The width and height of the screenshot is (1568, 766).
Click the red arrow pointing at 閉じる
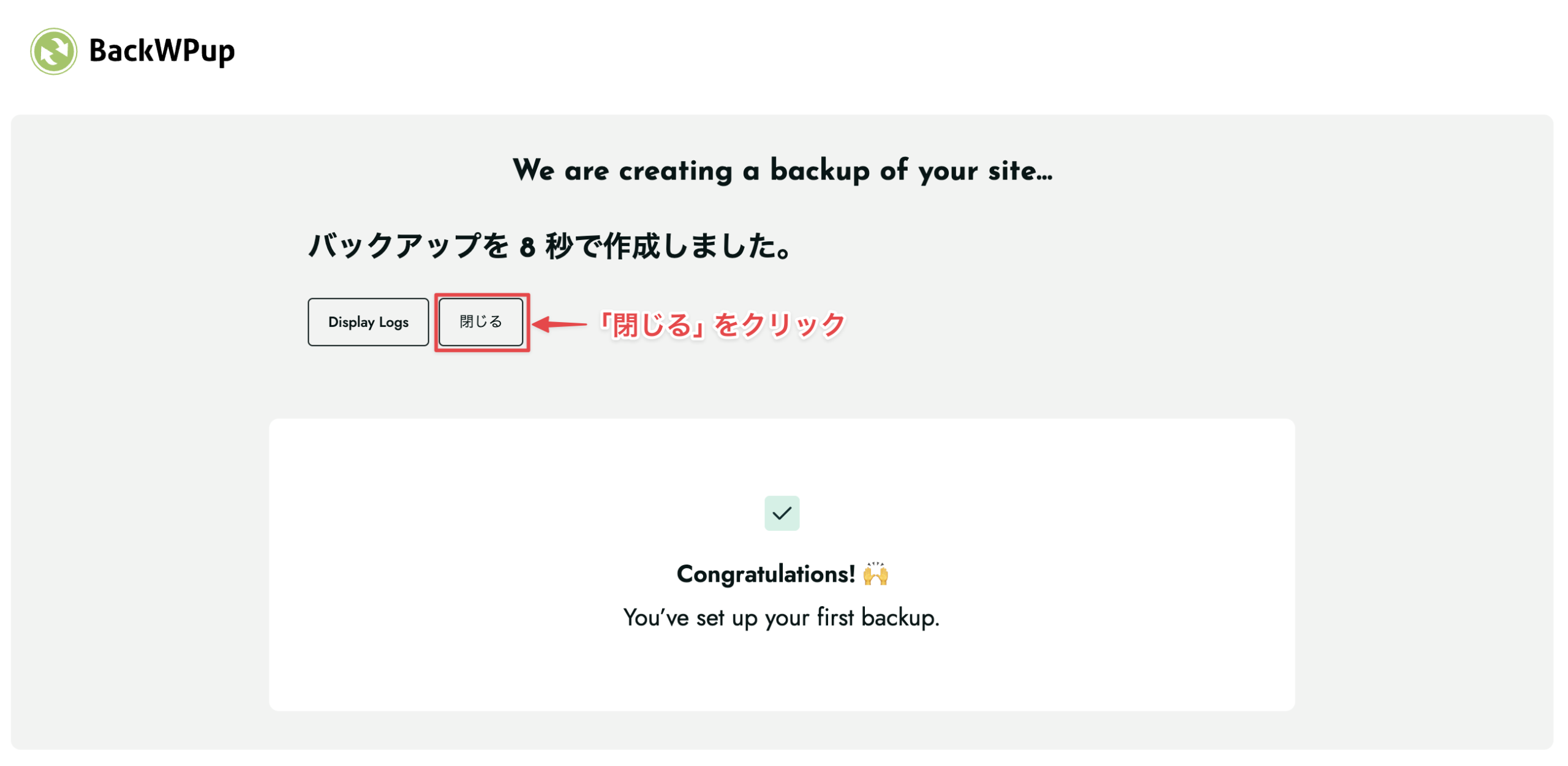(x=560, y=324)
